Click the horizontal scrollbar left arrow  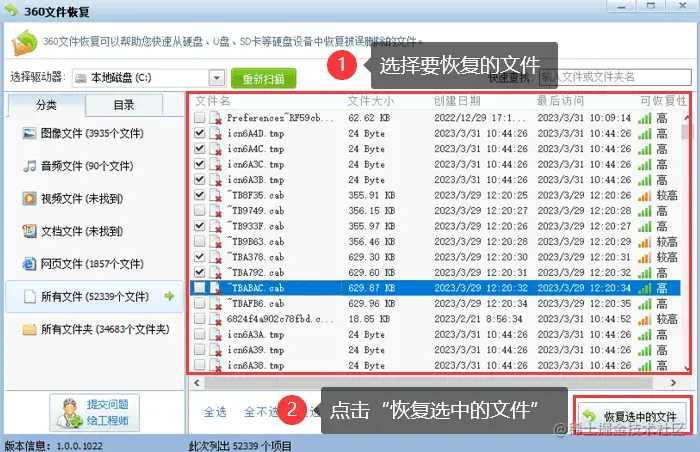point(197,383)
